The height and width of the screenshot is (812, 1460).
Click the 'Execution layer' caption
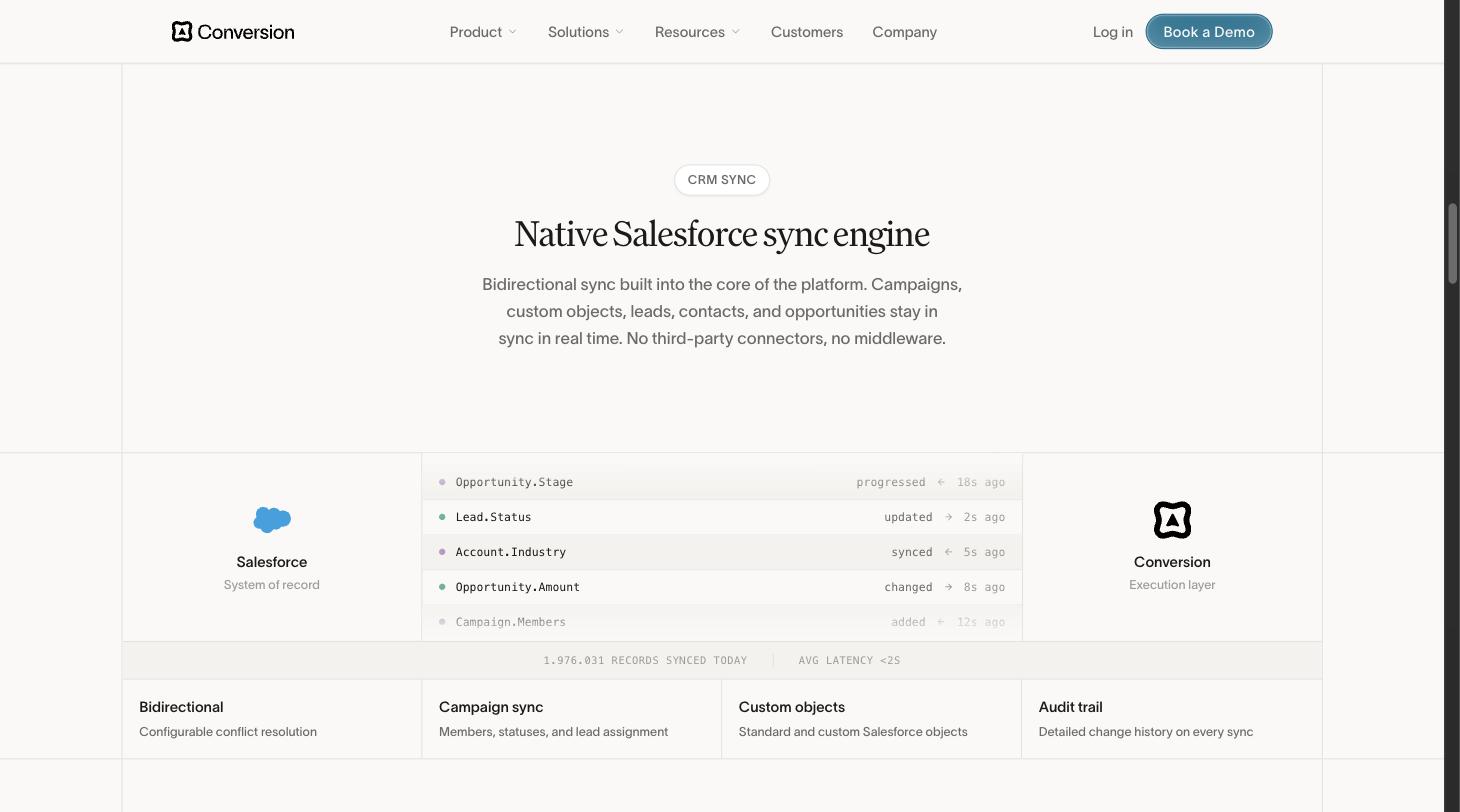point(1172,585)
